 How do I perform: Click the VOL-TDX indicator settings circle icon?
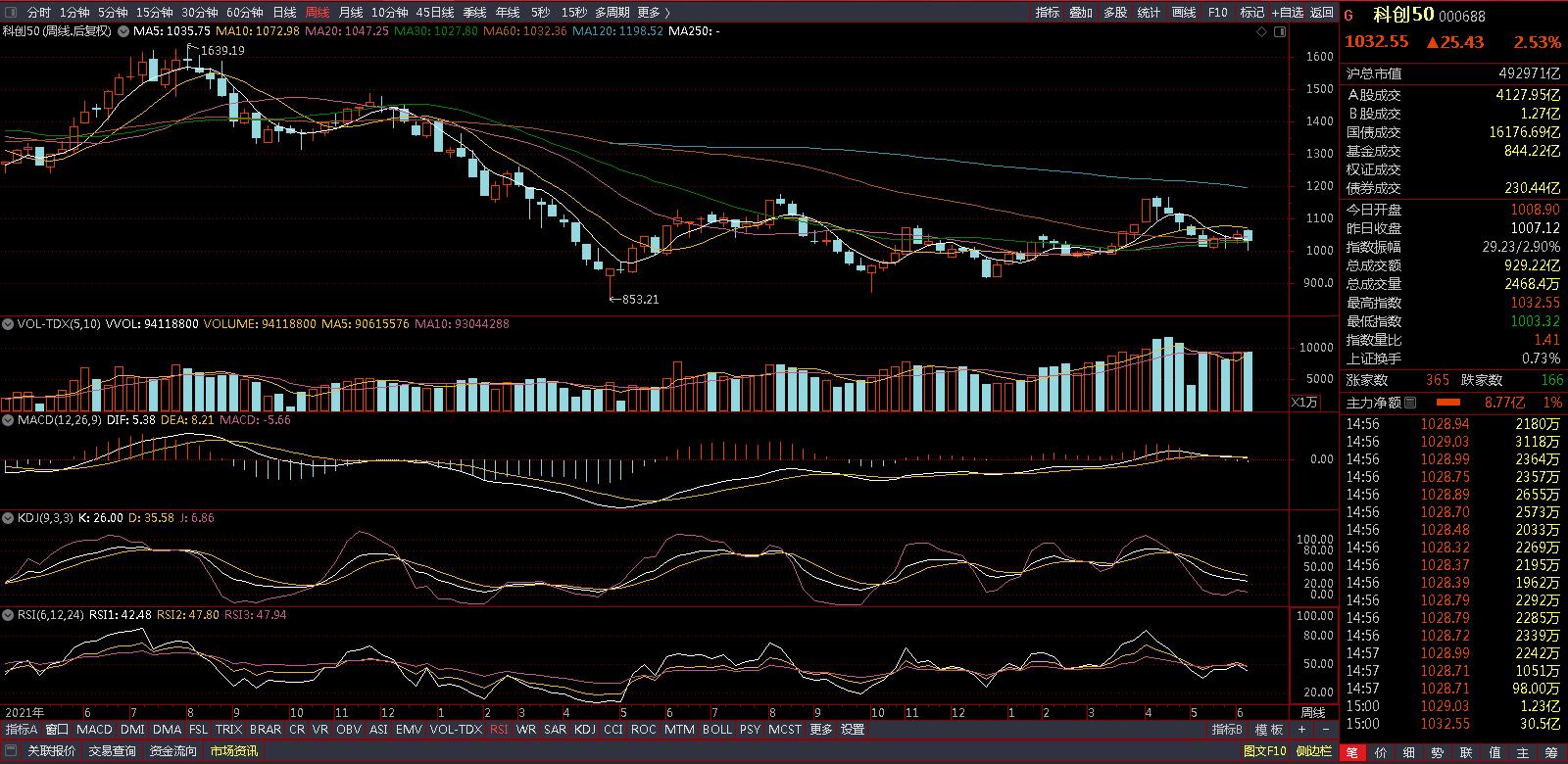point(9,323)
